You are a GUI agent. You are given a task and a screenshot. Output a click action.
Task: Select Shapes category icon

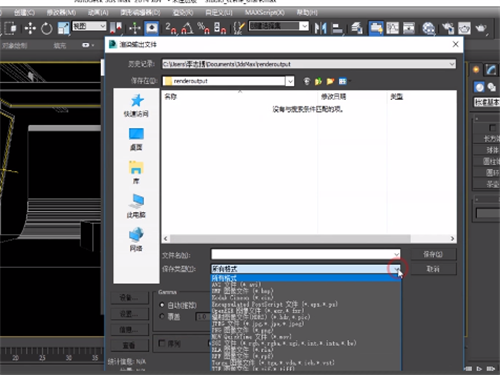(492, 87)
